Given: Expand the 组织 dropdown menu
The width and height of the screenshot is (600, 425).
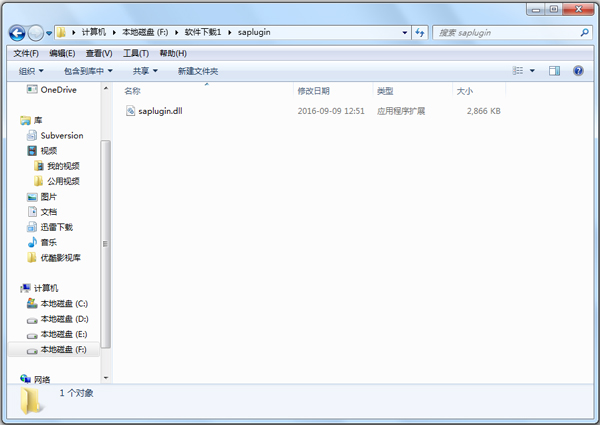Looking at the screenshot, I should [x=31, y=71].
